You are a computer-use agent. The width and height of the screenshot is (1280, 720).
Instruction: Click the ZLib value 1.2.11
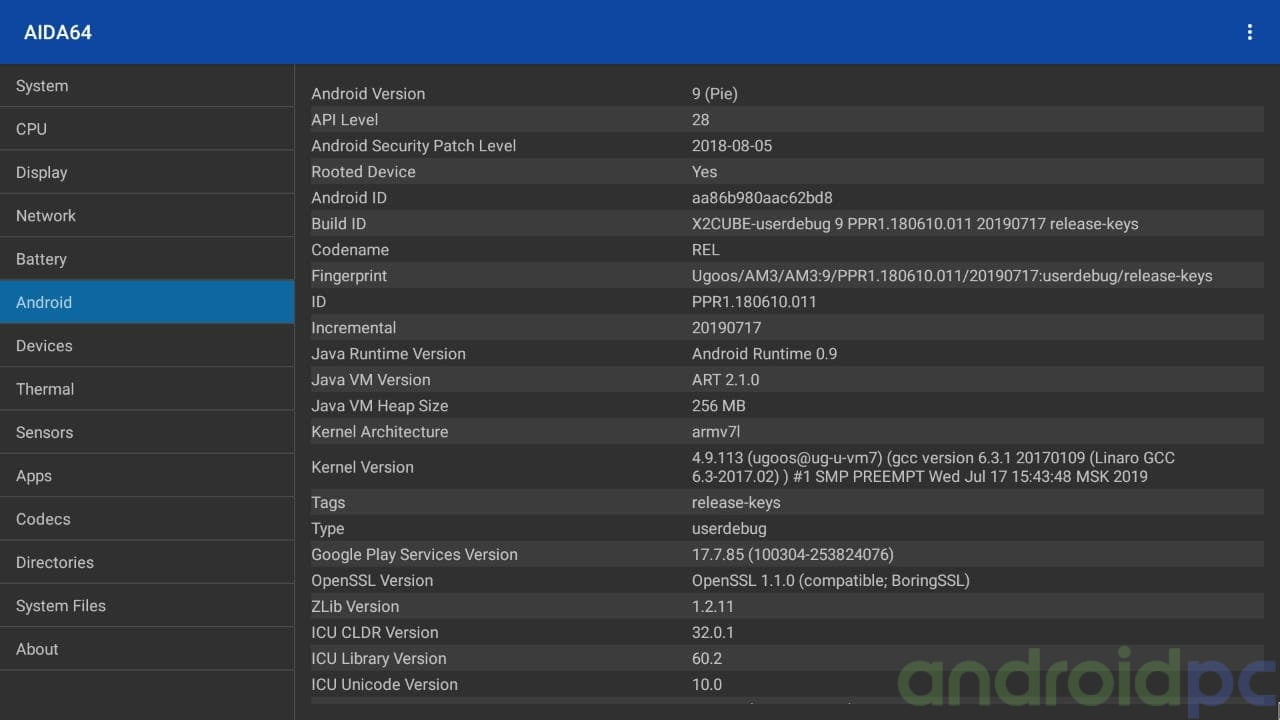coord(713,607)
